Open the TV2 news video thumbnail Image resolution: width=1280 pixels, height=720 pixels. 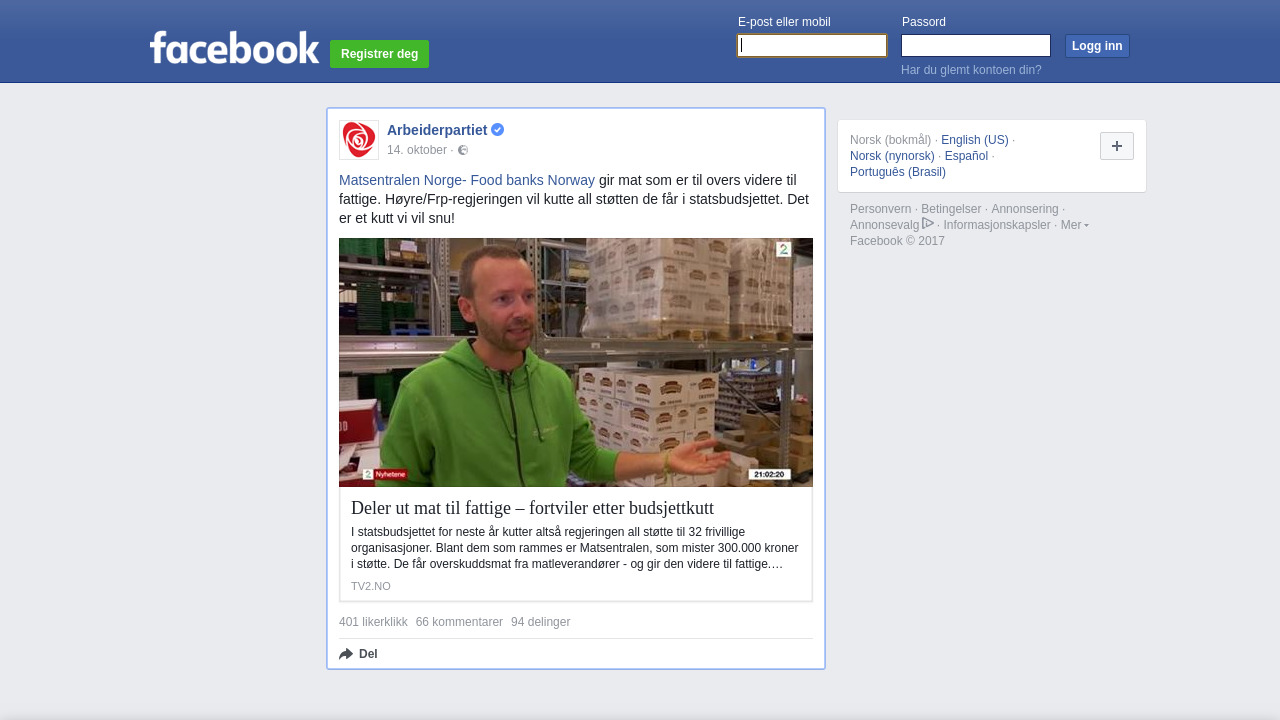(576, 362)
